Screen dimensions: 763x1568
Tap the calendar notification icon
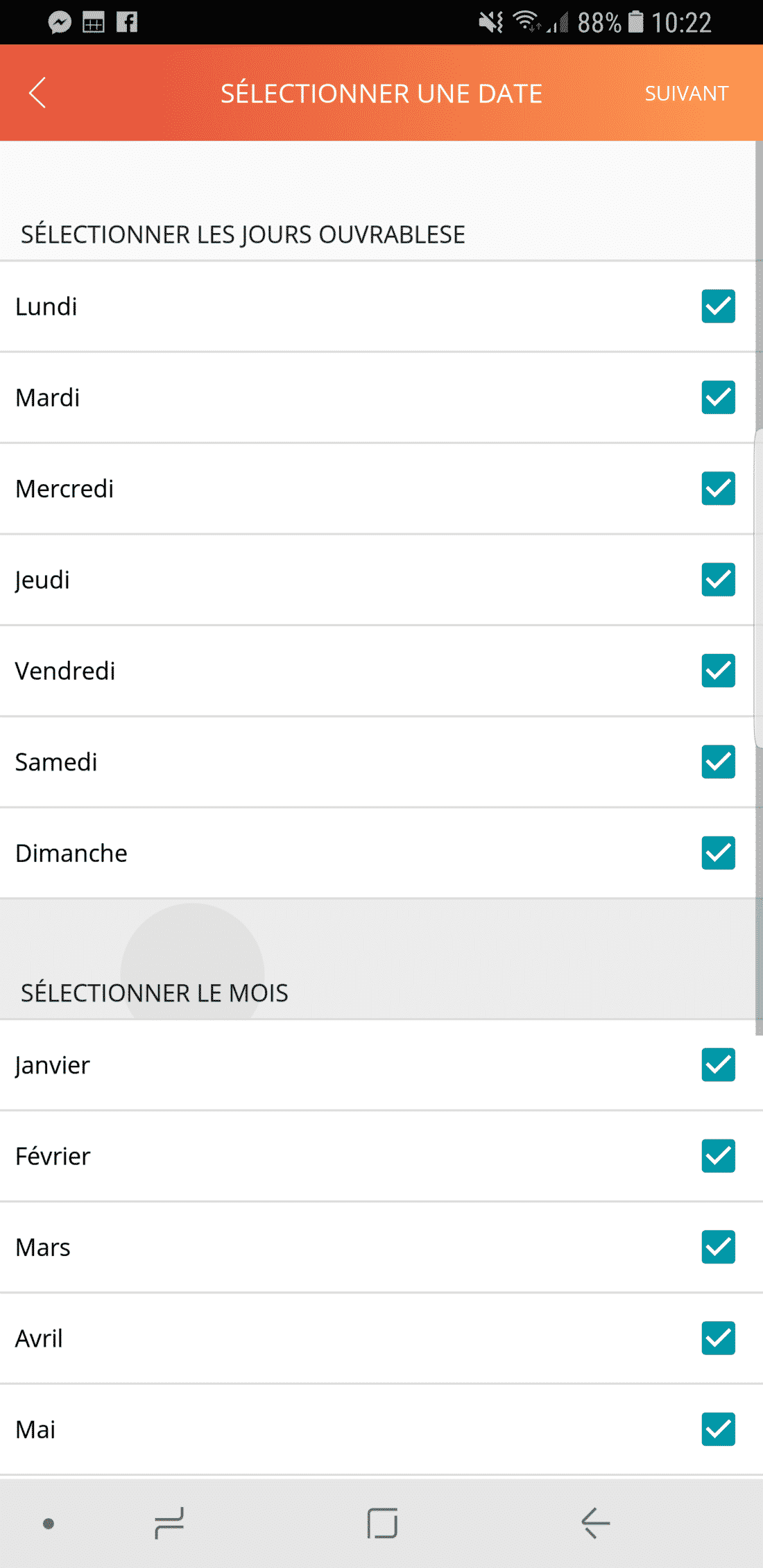tap(94, 22)
